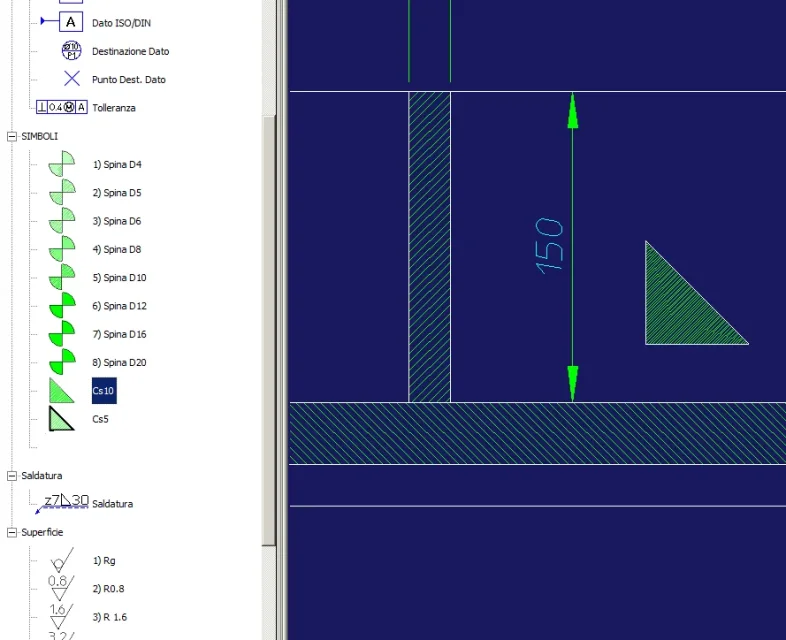Select the '7) Spina D16' entry
Screen dimensions: 786x640
point(119,334)
